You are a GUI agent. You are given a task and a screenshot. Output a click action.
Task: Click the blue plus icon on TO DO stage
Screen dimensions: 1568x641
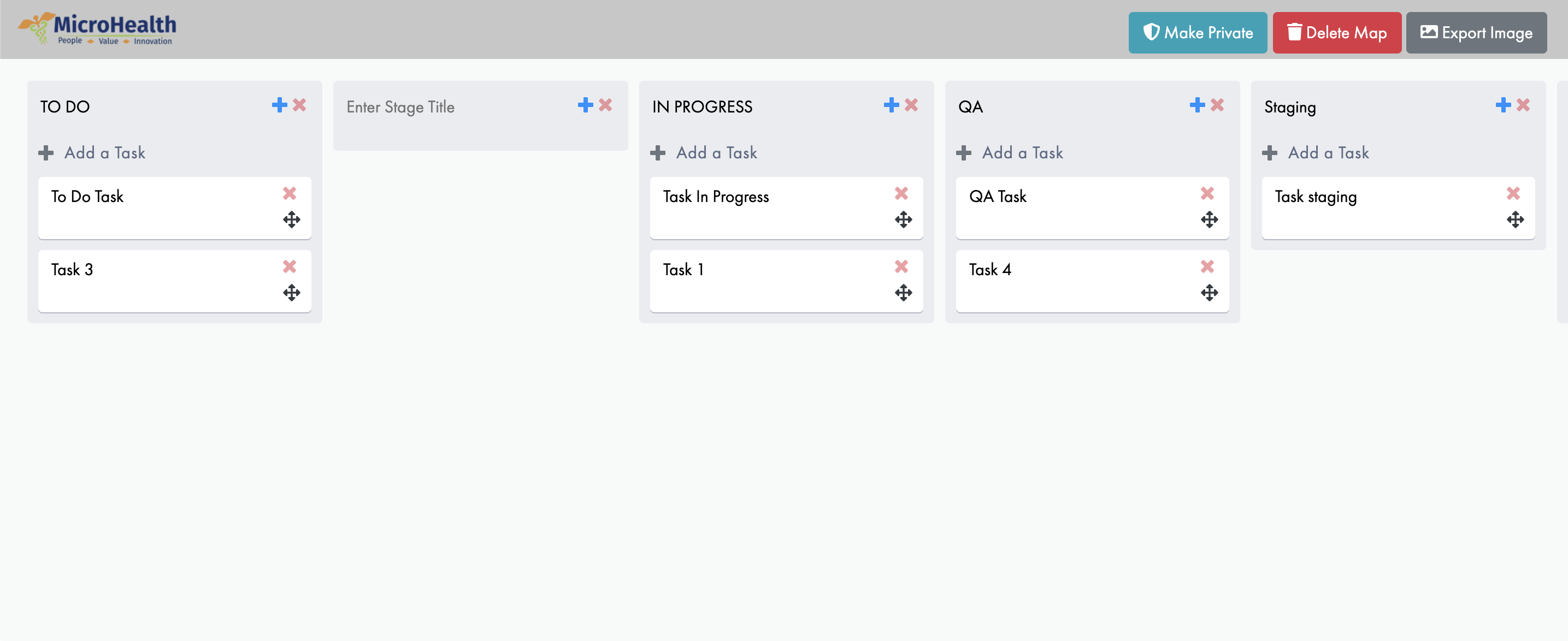coord(279,105)
